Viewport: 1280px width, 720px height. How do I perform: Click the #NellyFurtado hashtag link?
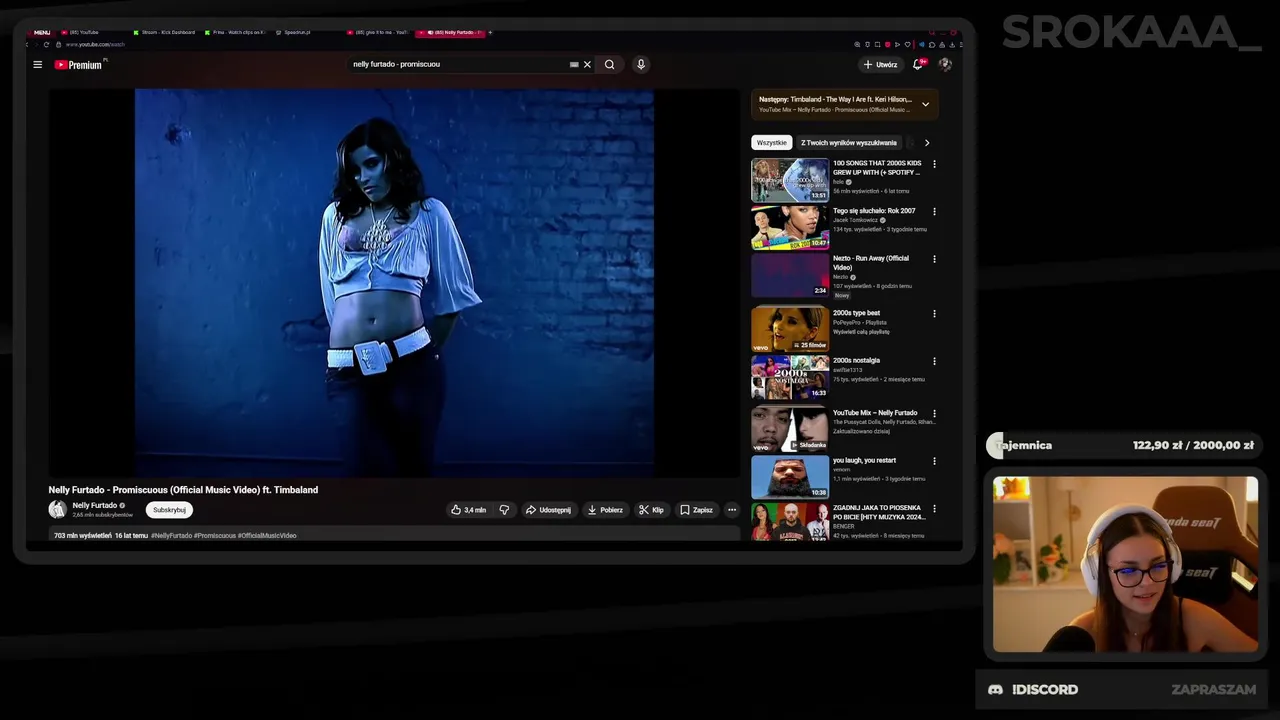(x=171, y=536)
